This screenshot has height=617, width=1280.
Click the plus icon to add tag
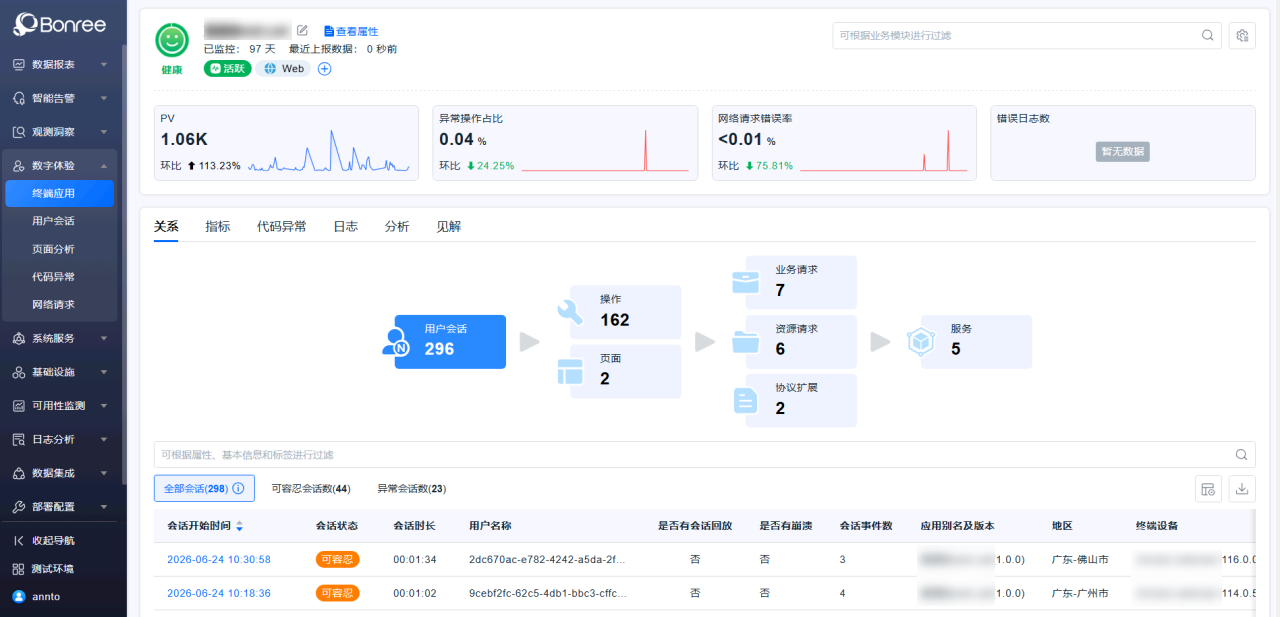[324, 69]
